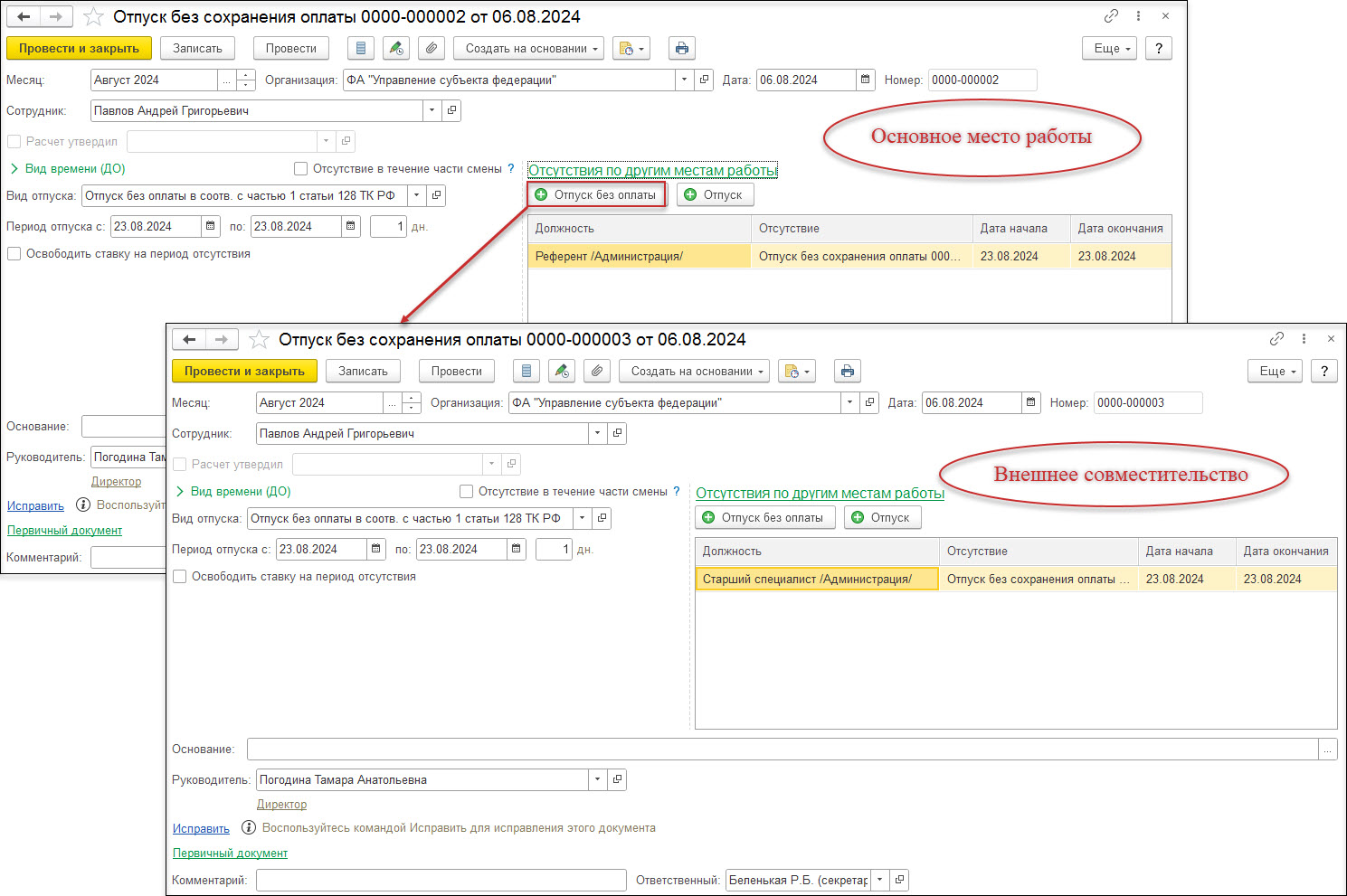
Task: Add Отпуск absence in document 0000-000003
Action: tap(882, 518)
